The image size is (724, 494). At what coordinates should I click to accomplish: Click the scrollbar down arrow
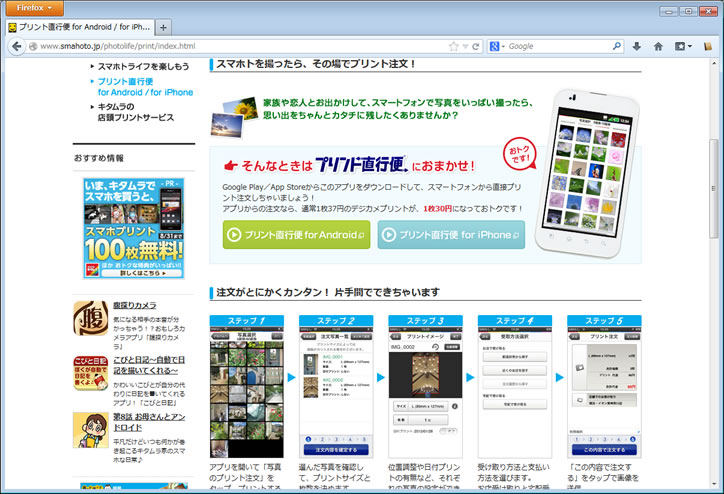[714, 484]
